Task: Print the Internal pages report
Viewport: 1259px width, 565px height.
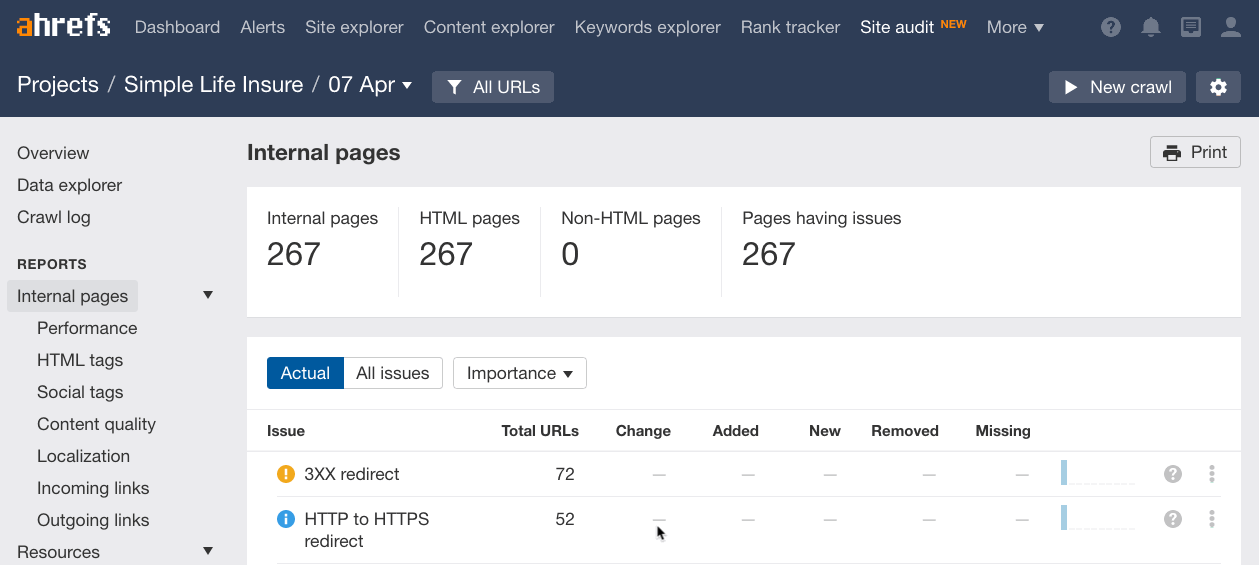Action: [1195, 152]
